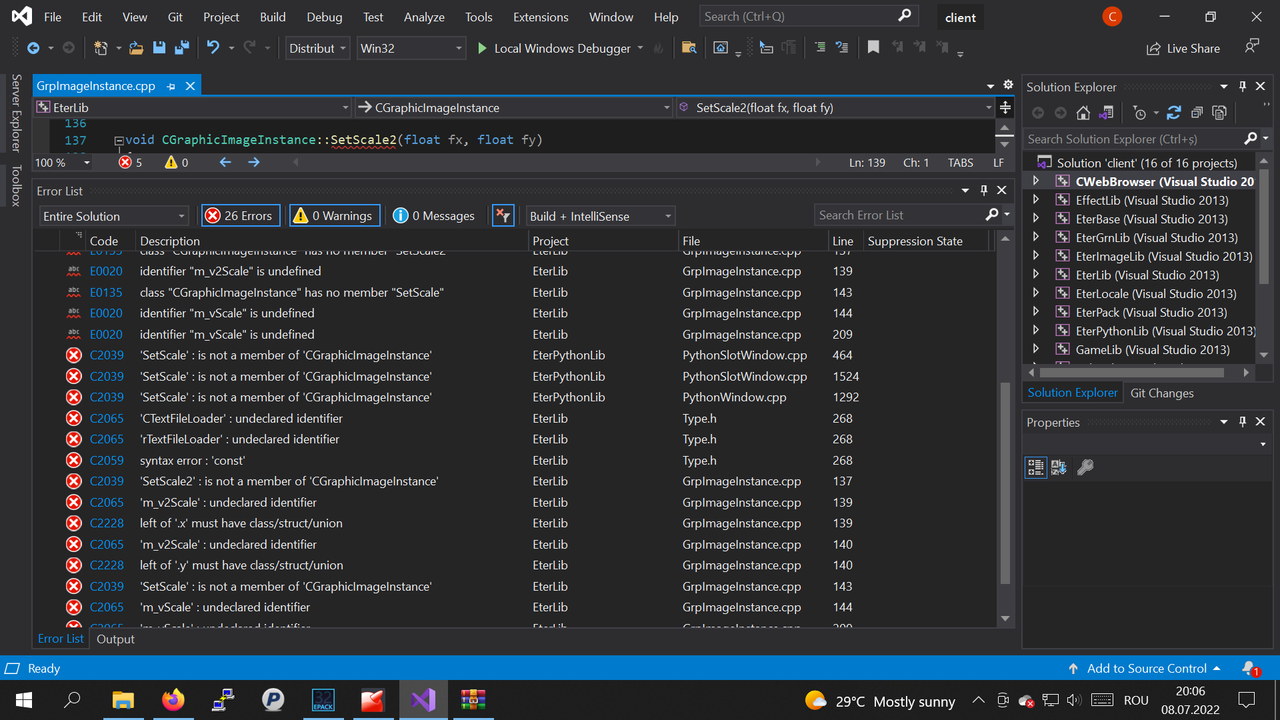The height and width of the screenshot is (720, 1280).
Task: Click the Find in Files icon
Action: 688,48
